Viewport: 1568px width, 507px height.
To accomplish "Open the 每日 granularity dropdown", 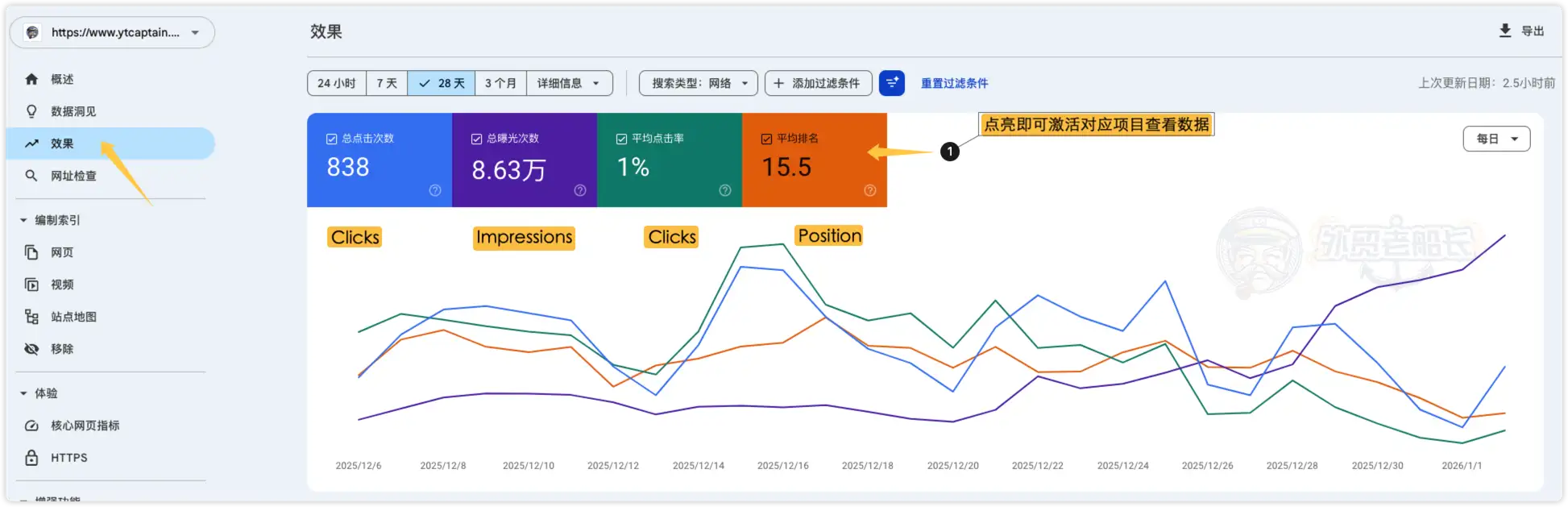I will click(1495, 139).
